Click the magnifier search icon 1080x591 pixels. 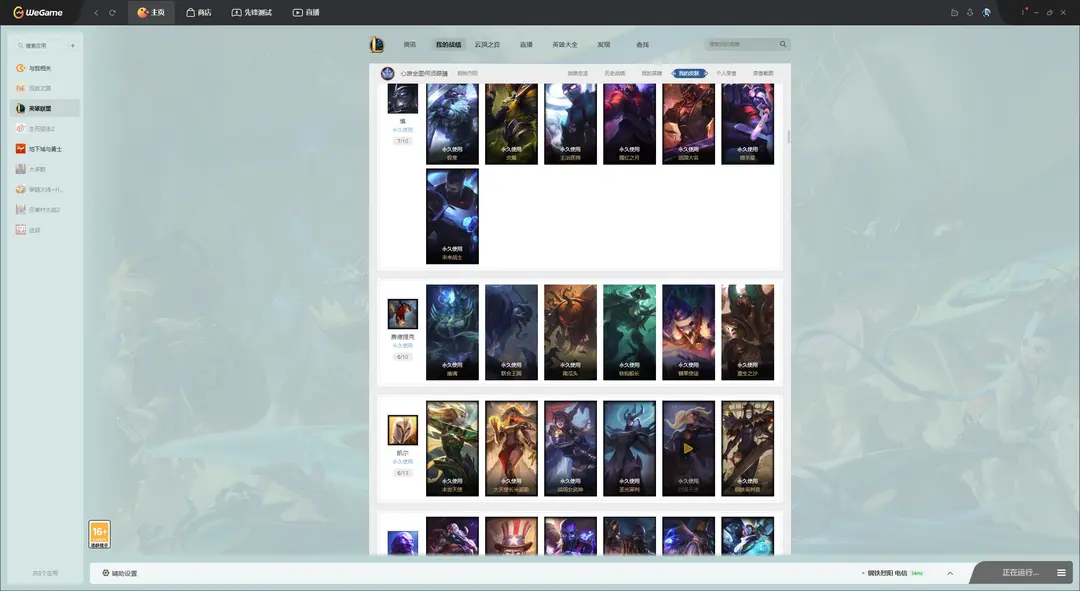783,44
